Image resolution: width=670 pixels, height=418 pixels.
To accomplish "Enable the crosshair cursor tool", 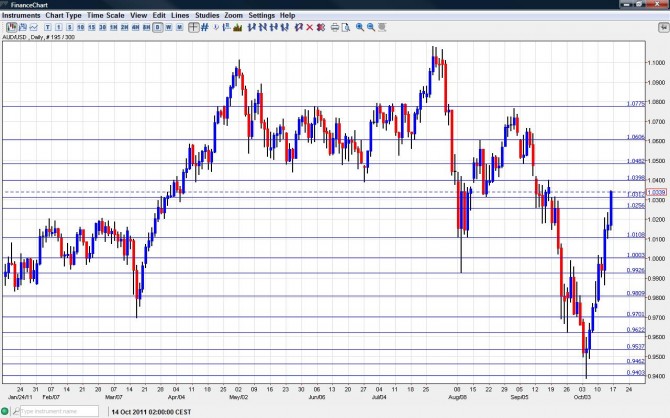I will tap(194, 27).
